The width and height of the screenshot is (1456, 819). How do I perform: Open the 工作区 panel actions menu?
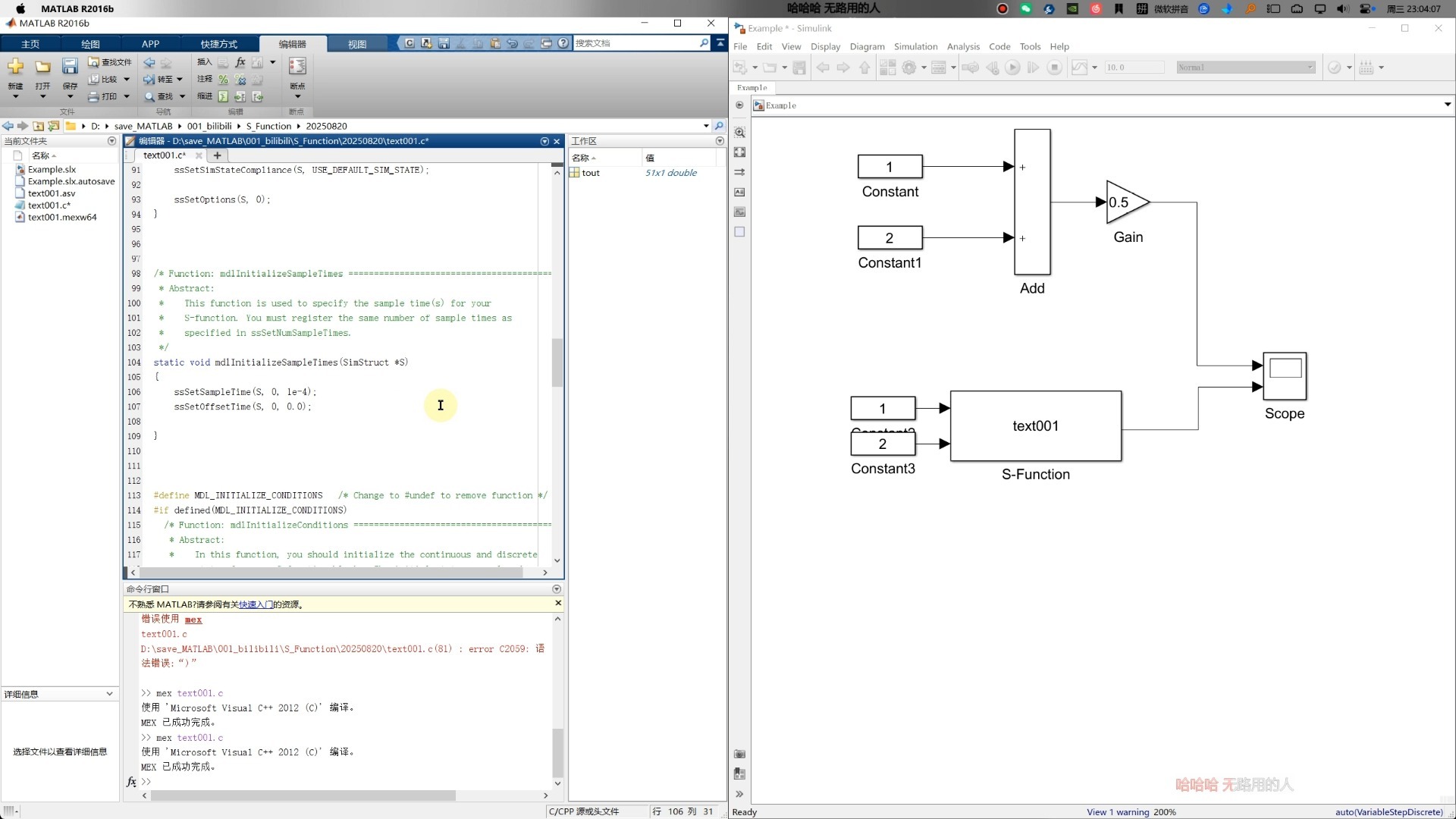(720, 141)
